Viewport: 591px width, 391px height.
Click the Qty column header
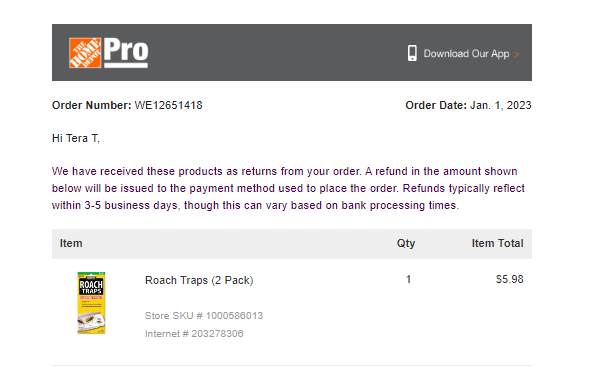pos(406,244)
